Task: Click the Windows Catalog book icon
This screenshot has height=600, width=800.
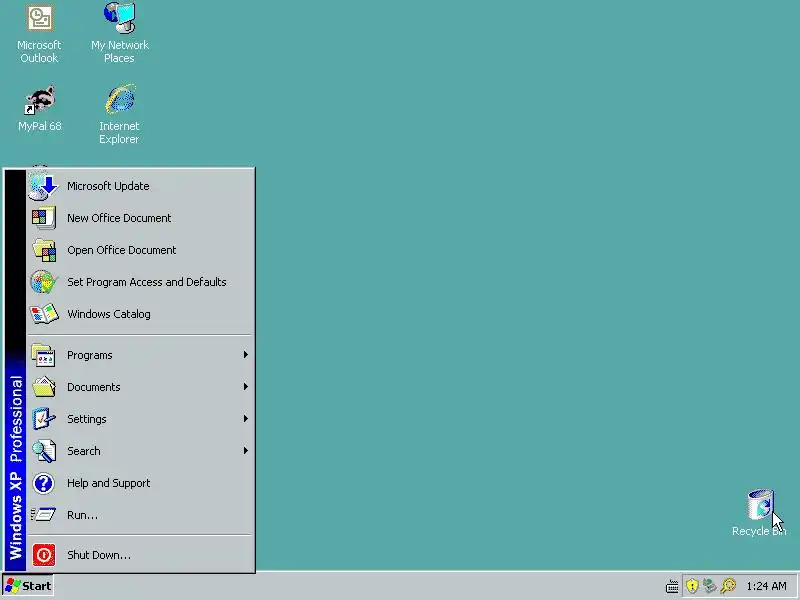Action: click(43, 314)
